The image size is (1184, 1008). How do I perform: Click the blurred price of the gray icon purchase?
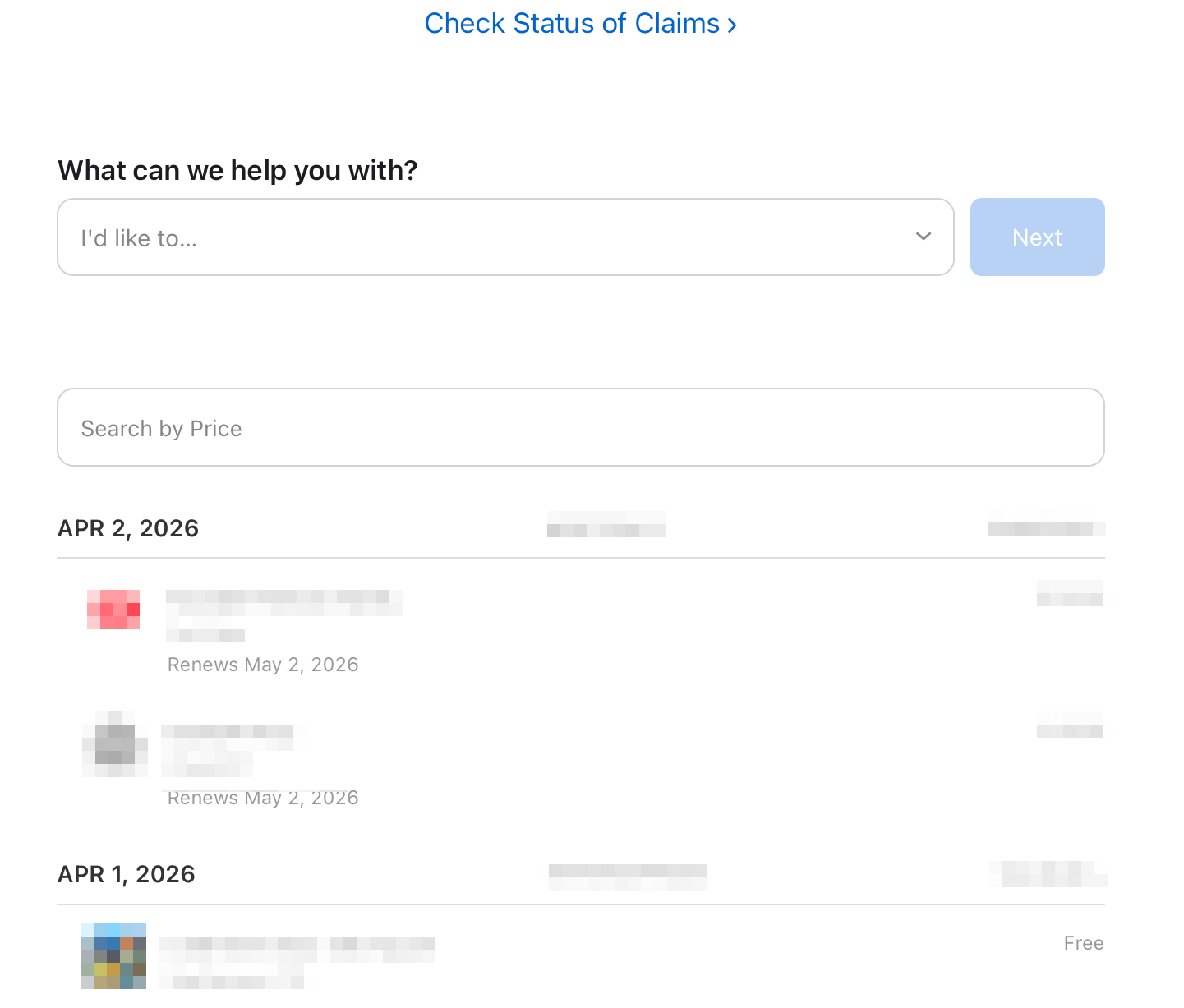tap(1070, 725)
